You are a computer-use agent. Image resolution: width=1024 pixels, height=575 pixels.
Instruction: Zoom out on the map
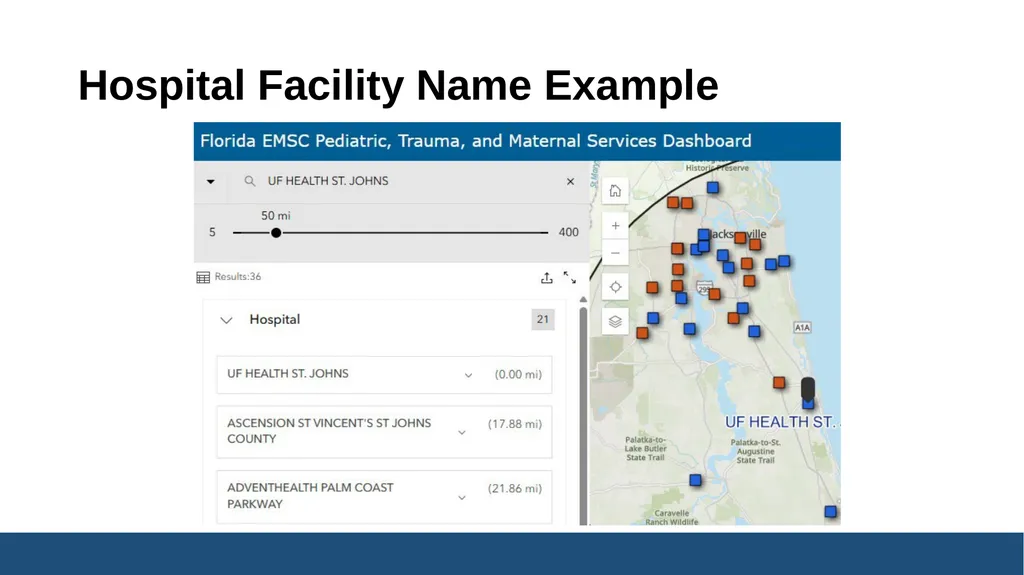click(615, 253)
